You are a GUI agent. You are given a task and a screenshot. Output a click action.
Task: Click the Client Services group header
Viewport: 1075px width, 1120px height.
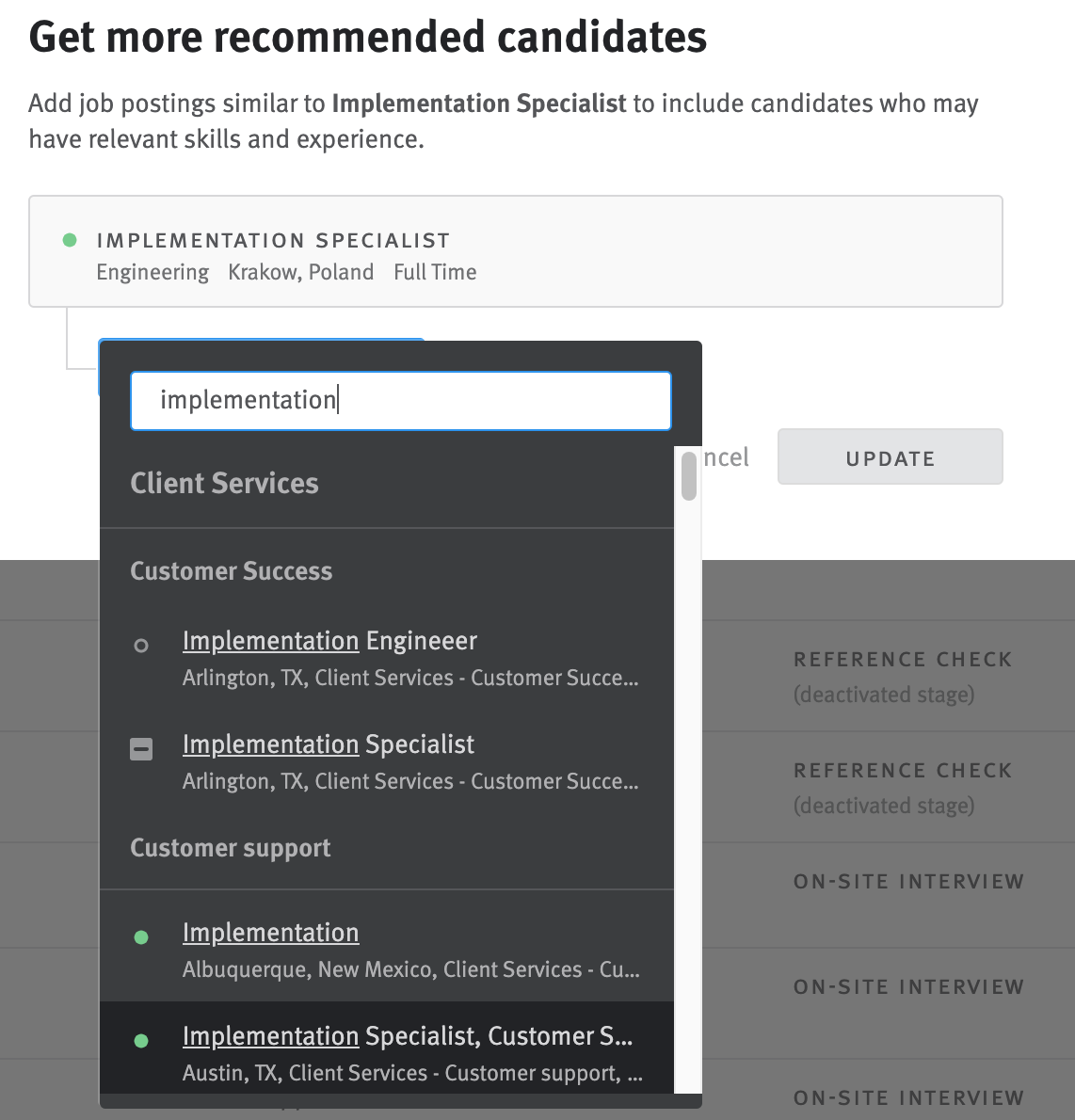(223, 483)
